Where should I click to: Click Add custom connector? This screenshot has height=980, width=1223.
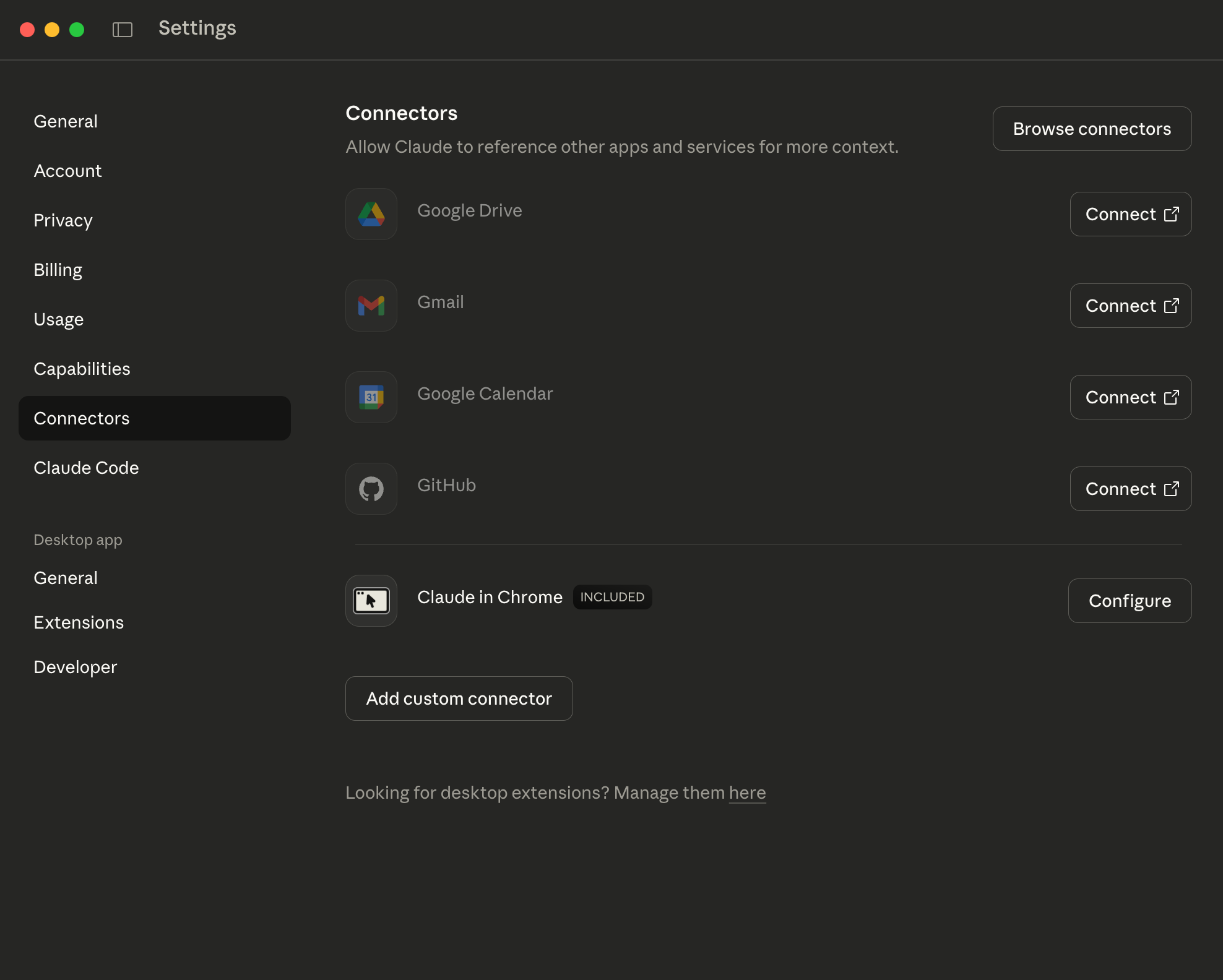point(459,698)
